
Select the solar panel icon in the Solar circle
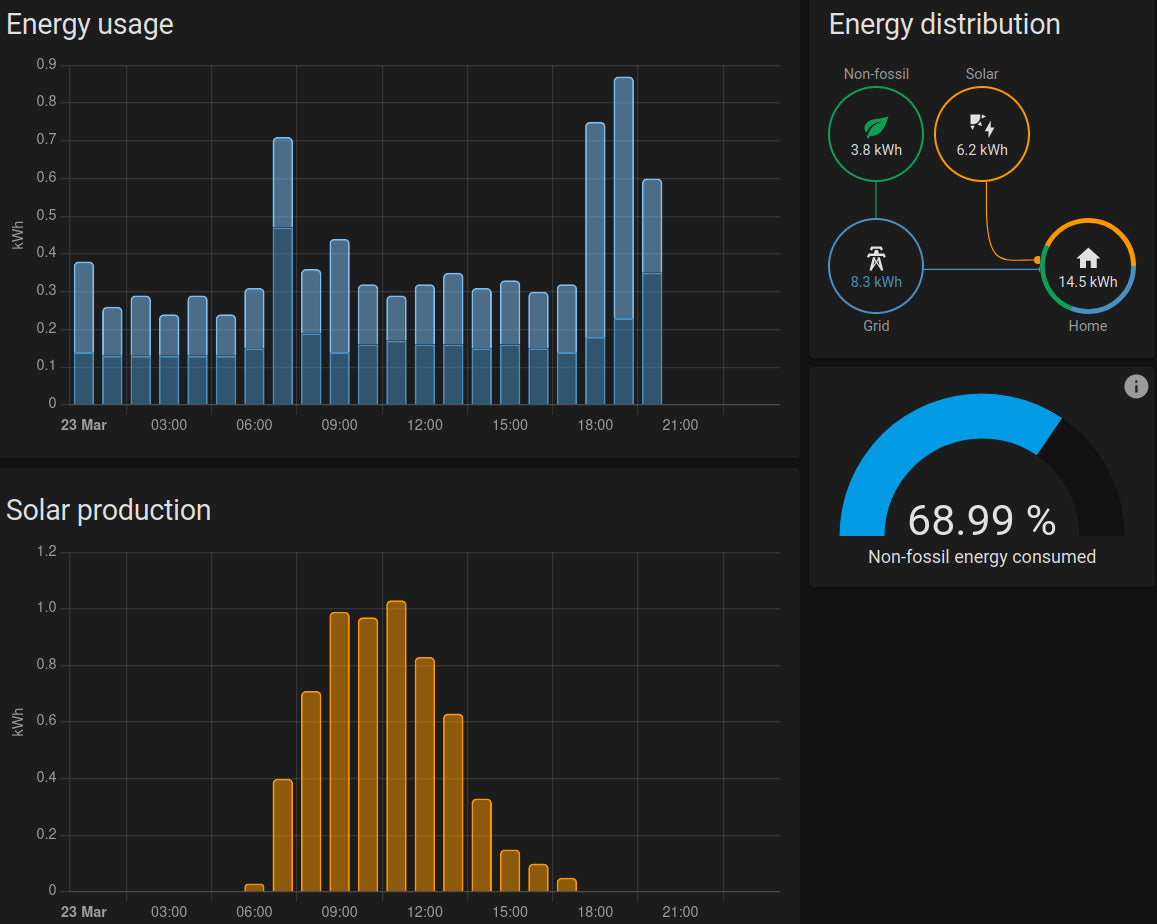click(x=981, y=125)
